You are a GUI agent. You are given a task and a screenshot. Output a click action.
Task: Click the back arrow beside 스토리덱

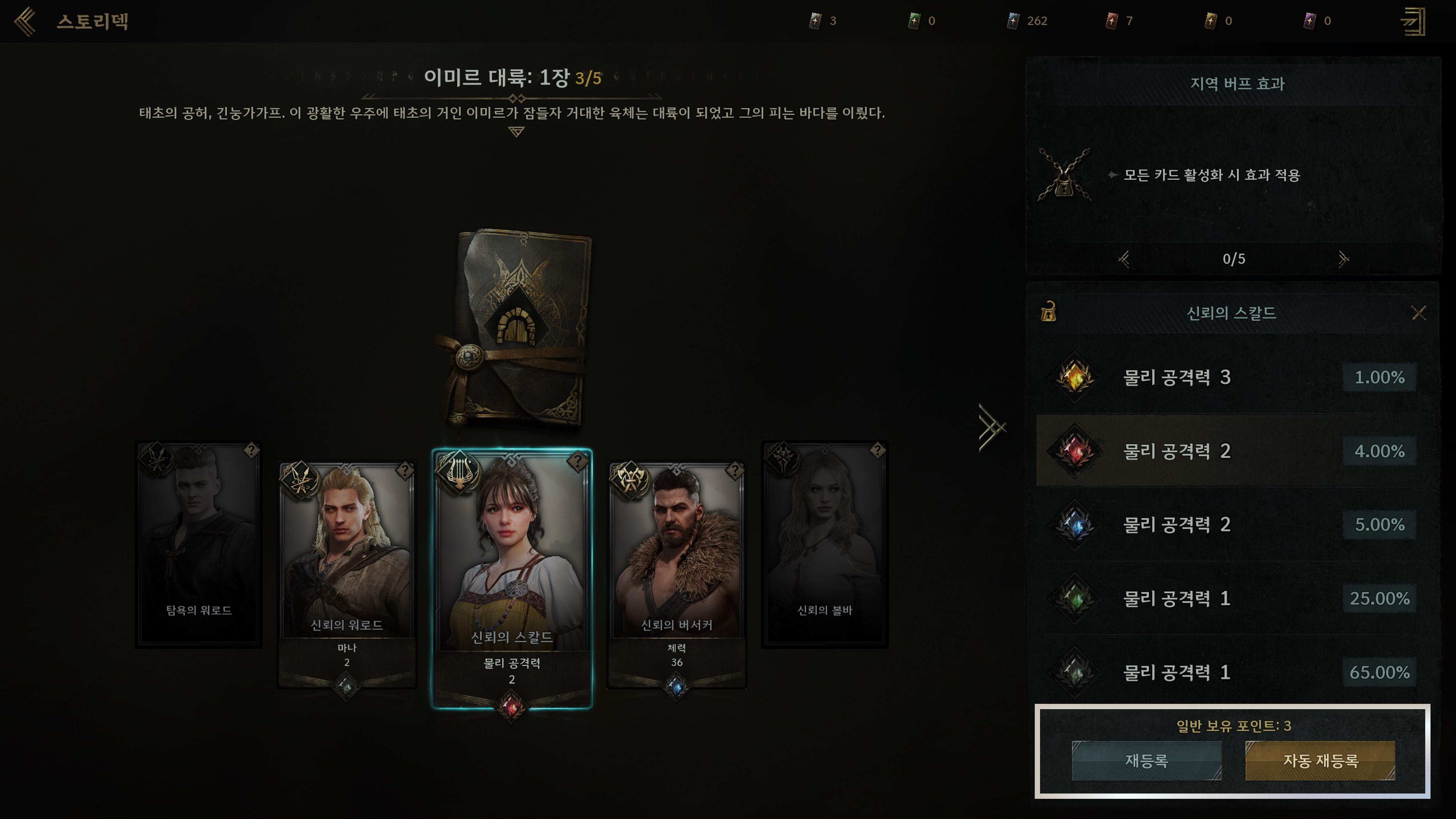[25, 22]
